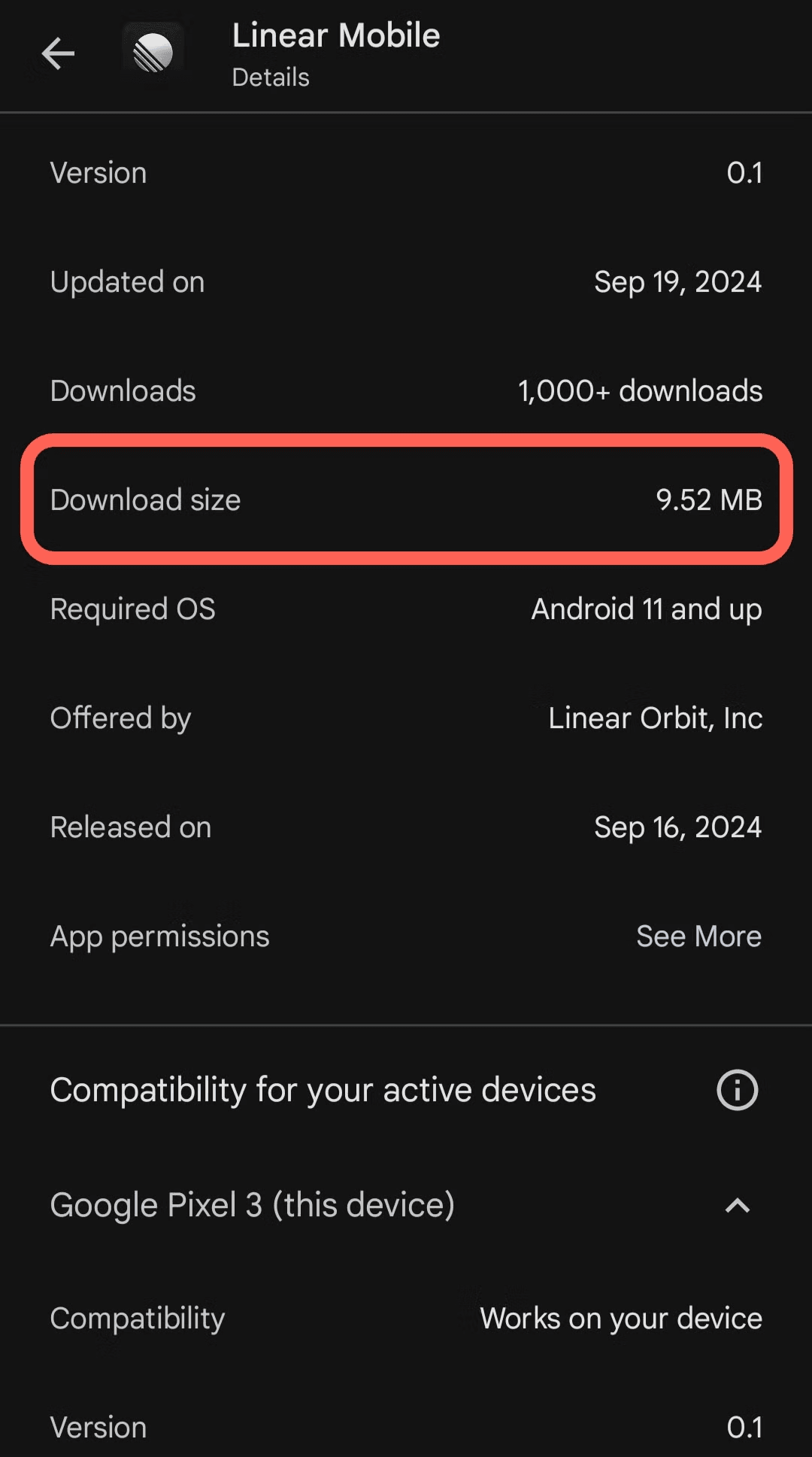Viewport: 812px width, 1457px height.
Task: Tap the back arrow to leave Details
Action: (x=57, y=53)
